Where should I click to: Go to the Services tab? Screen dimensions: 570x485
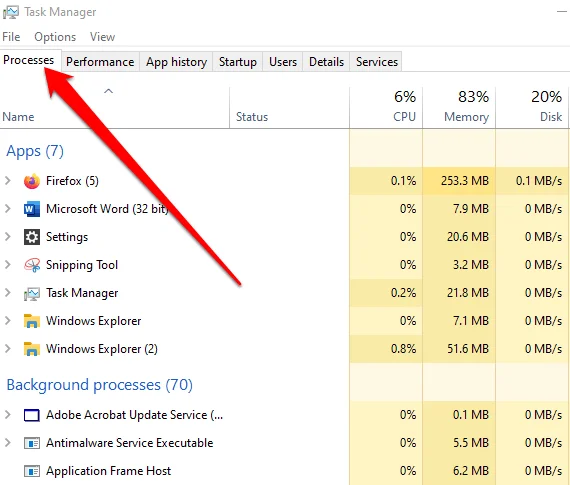(x=377, y=62)
